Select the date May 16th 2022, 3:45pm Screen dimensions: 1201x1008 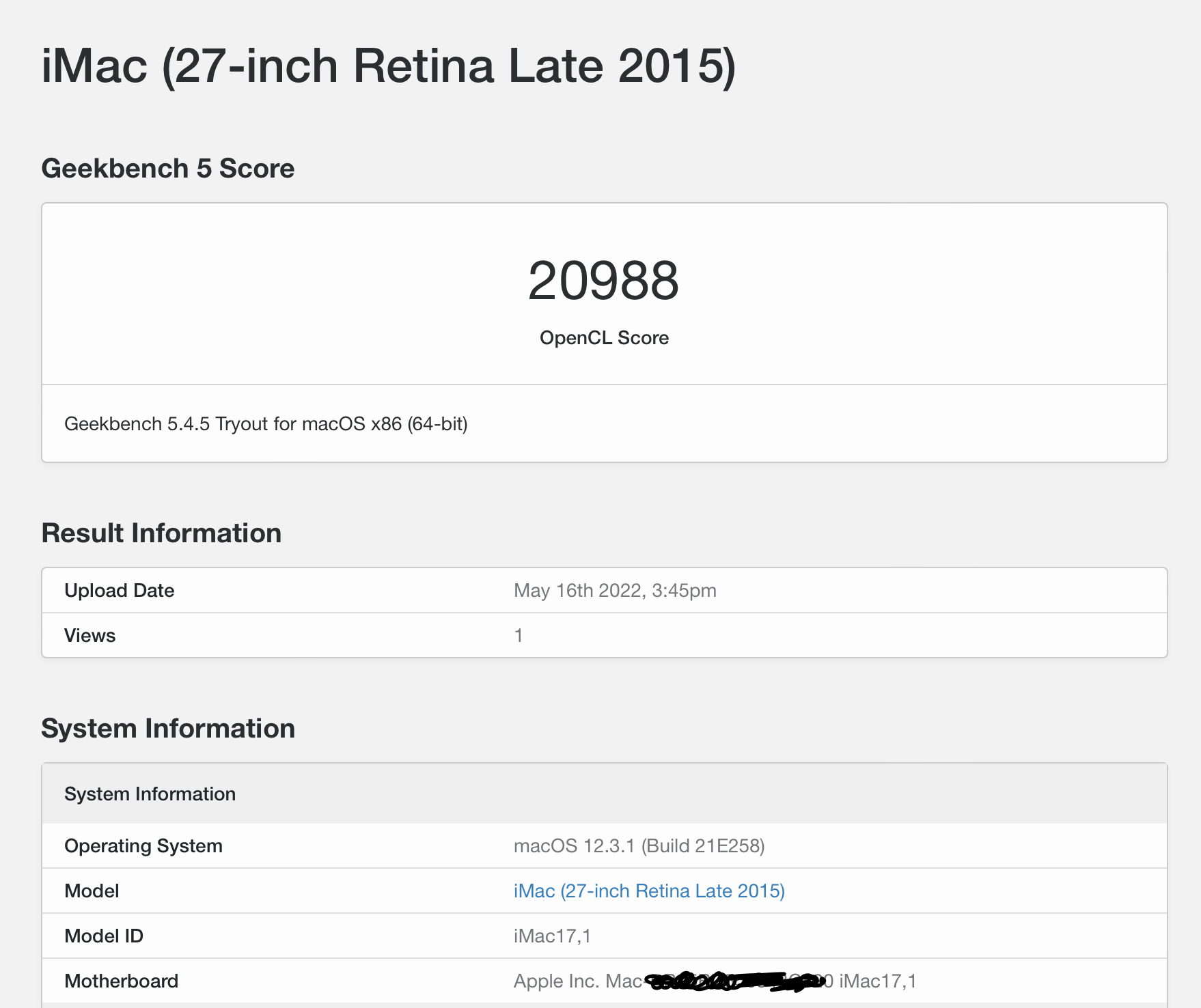coord(615,590)
